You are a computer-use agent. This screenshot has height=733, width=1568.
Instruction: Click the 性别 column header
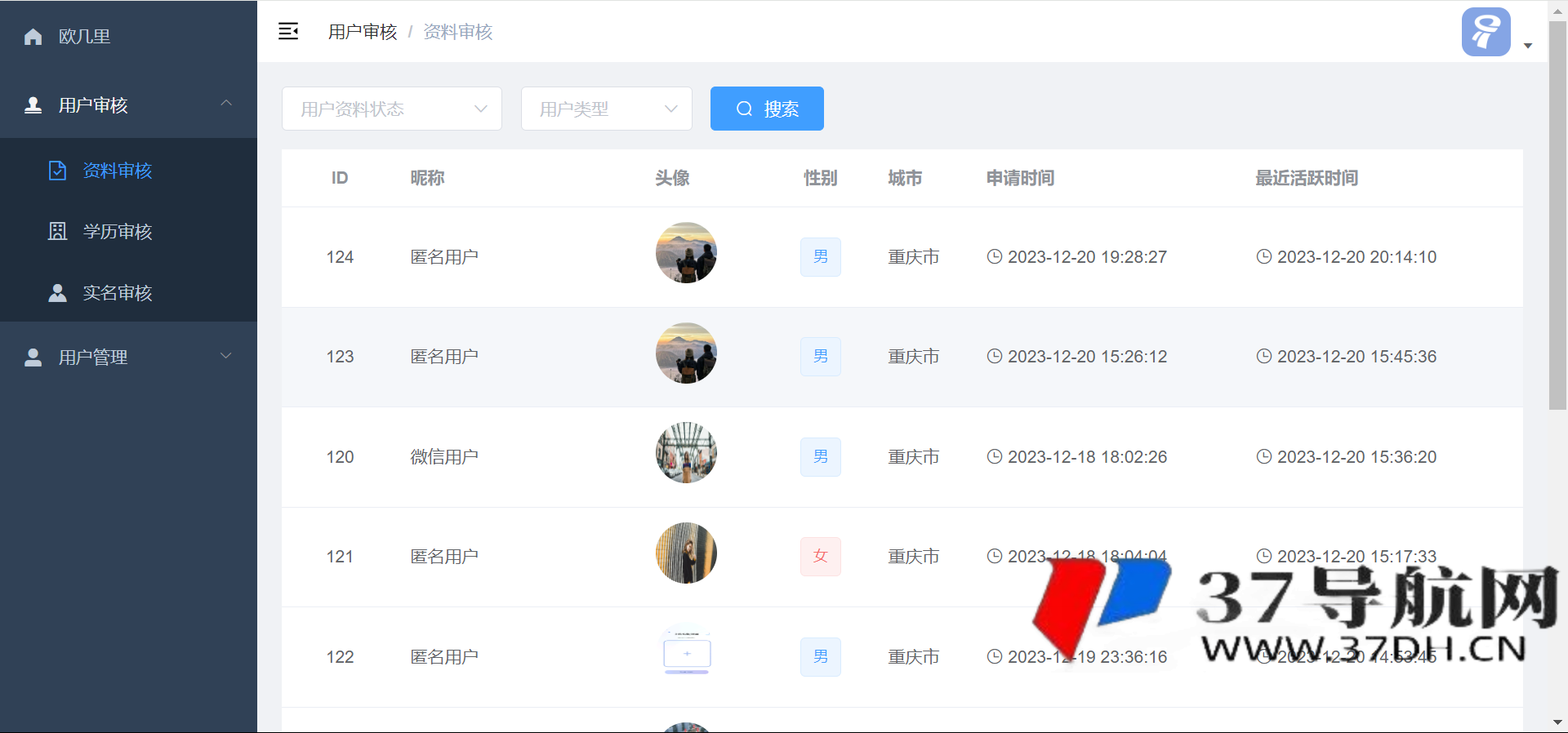pyautogui.click(x=821, y=178)
